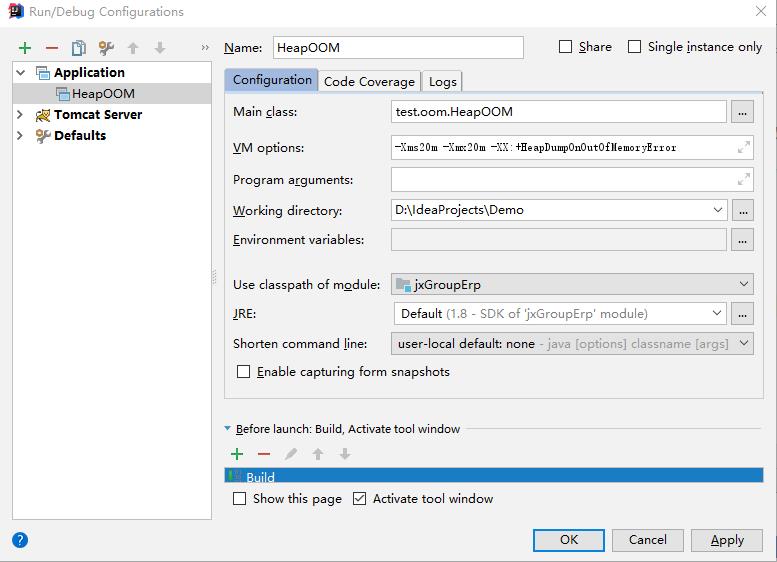777x562 pixels.
Task: Click the Tomcat Server cat icon
Action: click(43, 115)
